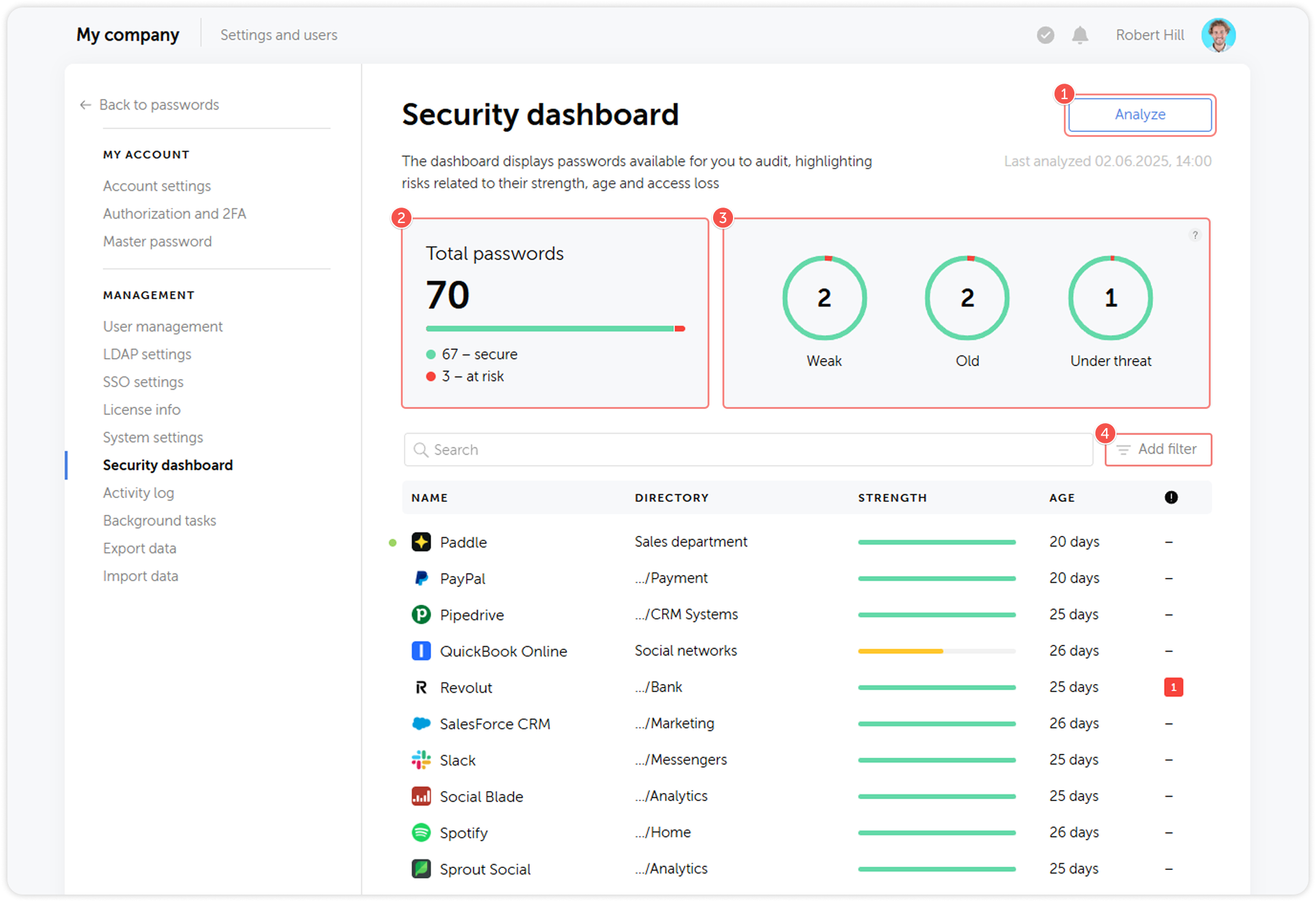This screenshot has width=1316, height=902.
Task: Click 'Last analyzed 02.06.2025, 14:00' text
Action: pos(1108,162)
